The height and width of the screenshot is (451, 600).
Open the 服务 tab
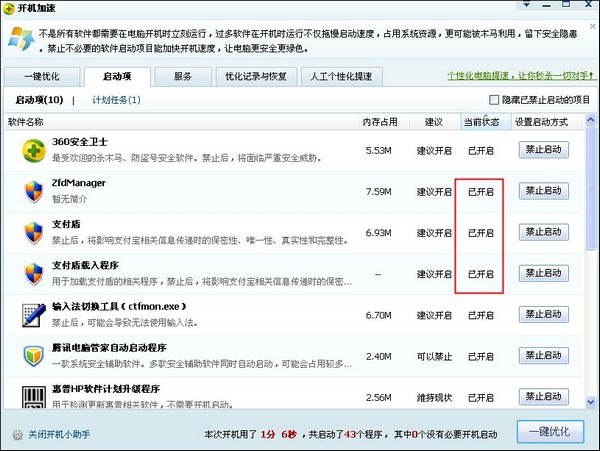(183, 76)
